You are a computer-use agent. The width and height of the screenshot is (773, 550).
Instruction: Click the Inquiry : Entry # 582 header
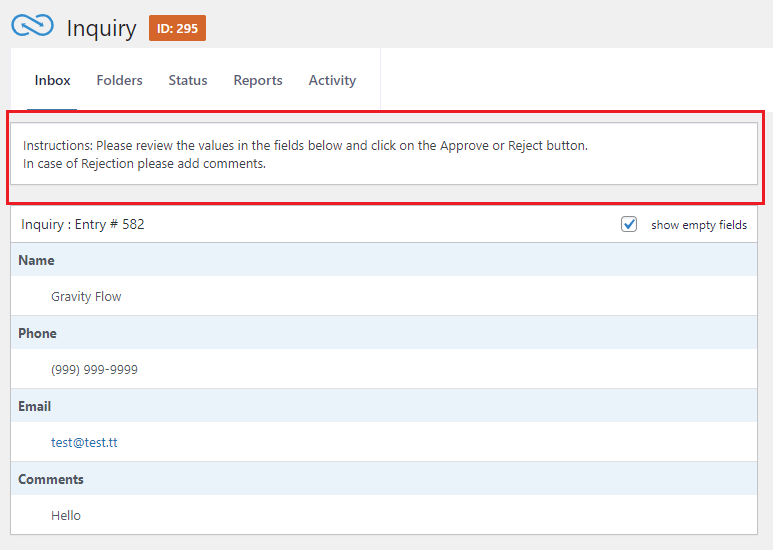[83, 224]
